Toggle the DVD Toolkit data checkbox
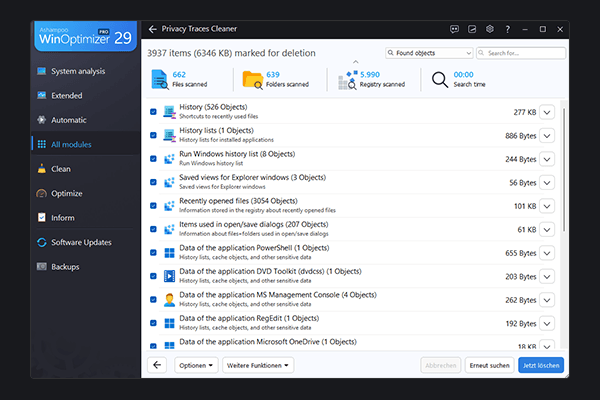Viewport: 600px width, 400px height. pos(153,276)
